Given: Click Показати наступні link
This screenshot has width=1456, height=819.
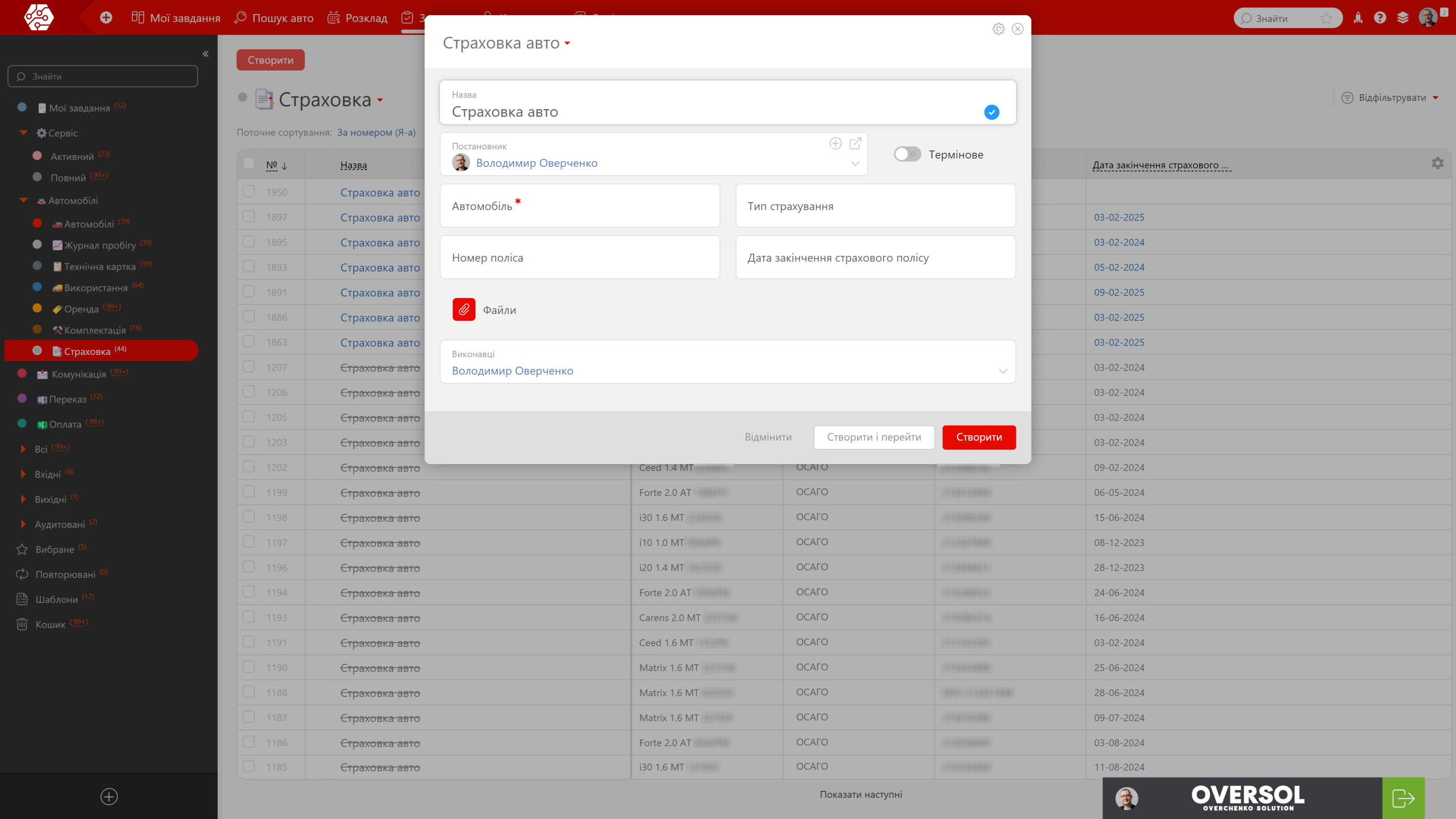Looking at the screenshot, I should point(861,794).
